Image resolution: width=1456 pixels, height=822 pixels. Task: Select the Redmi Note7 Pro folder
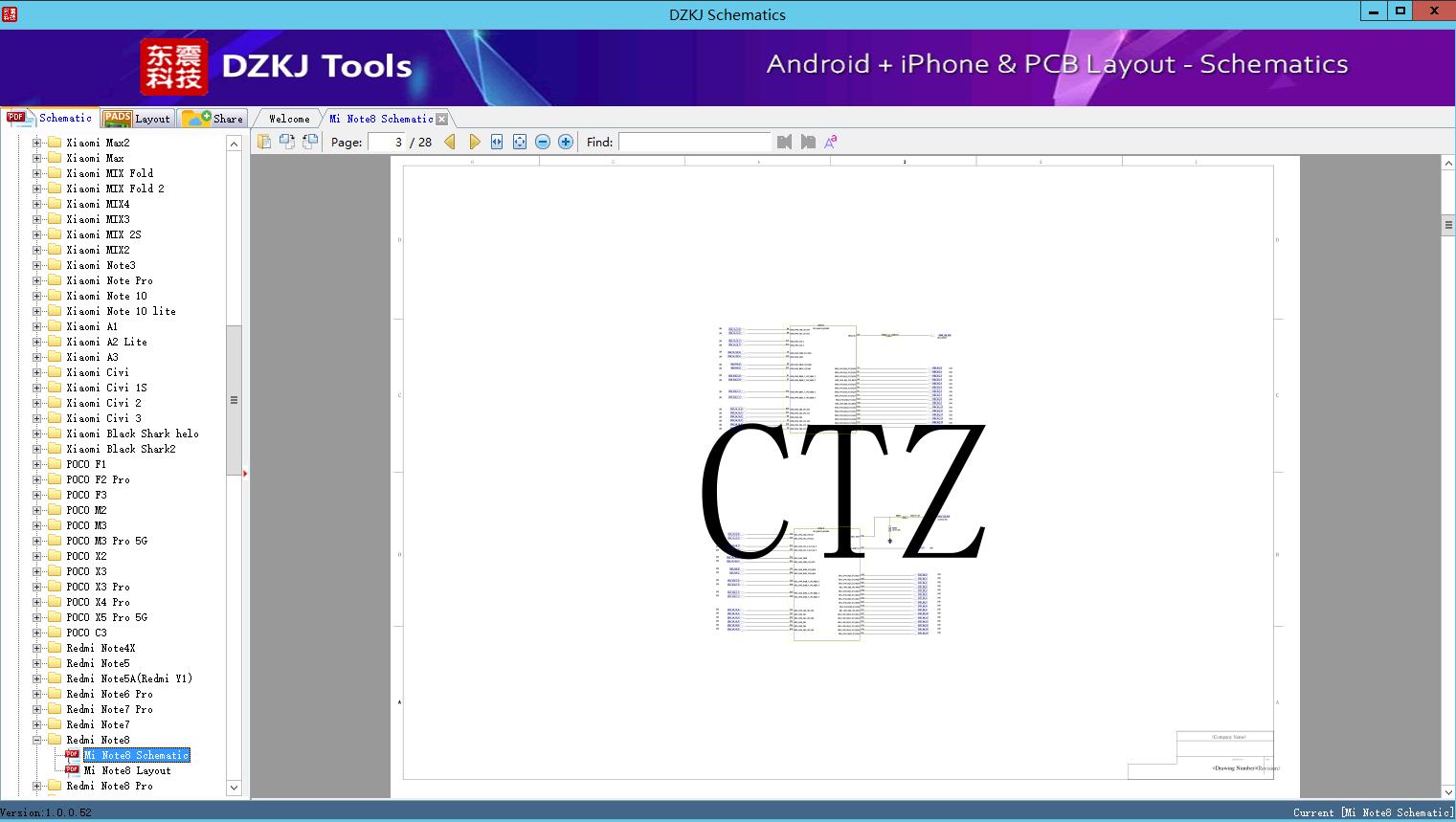click(x=109, y=709)
